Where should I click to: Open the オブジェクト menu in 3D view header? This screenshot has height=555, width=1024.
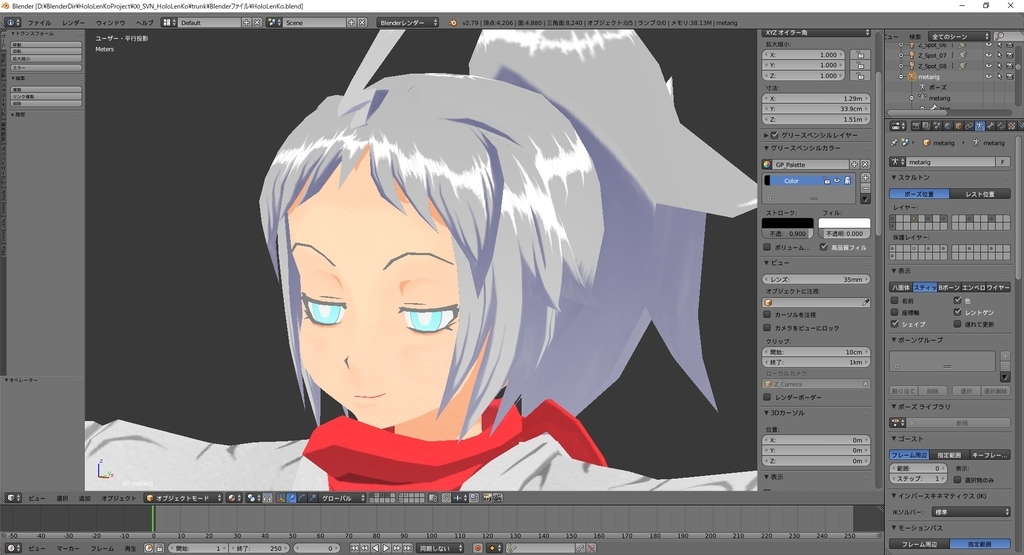point(119,498)
